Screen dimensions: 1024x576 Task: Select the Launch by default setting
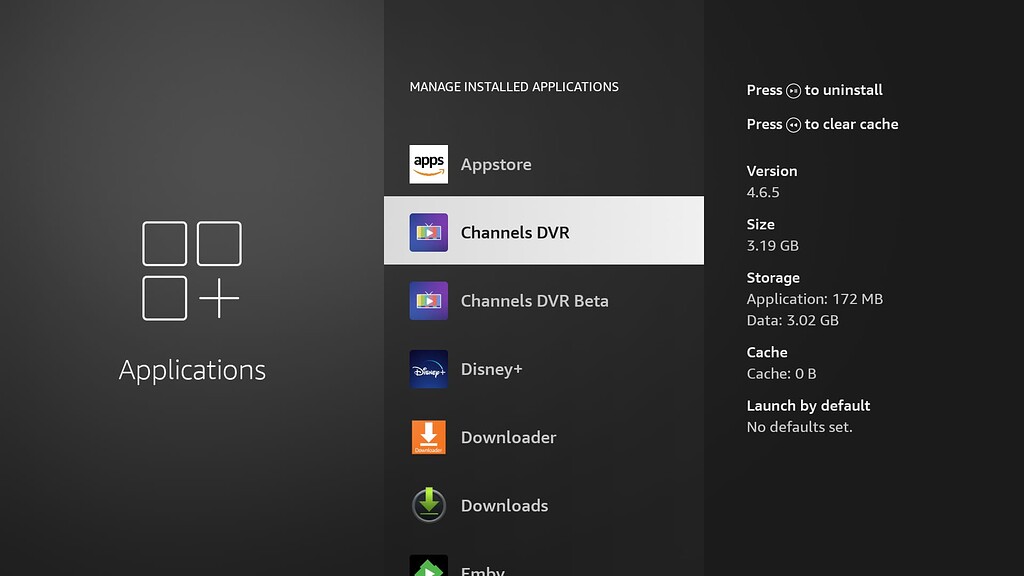tap(808, 405)
